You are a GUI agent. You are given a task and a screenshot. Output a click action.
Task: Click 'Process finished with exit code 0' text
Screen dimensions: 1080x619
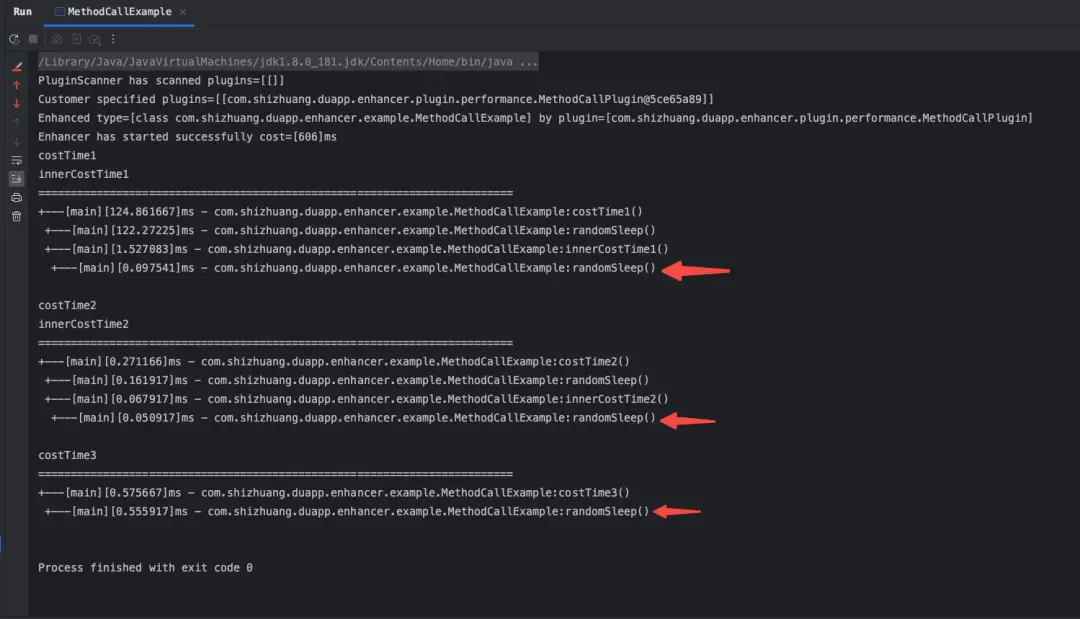coord(145,567)
